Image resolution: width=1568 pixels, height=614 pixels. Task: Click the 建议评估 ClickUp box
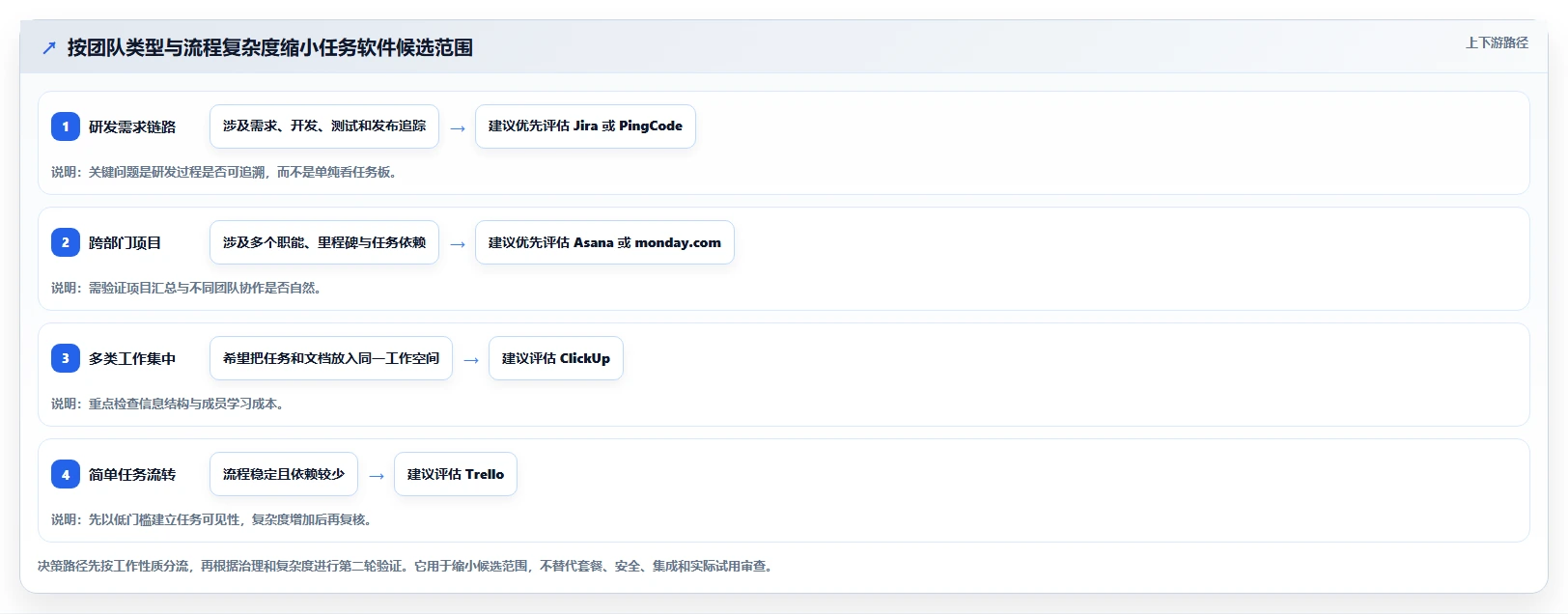(x=556, y=358)
